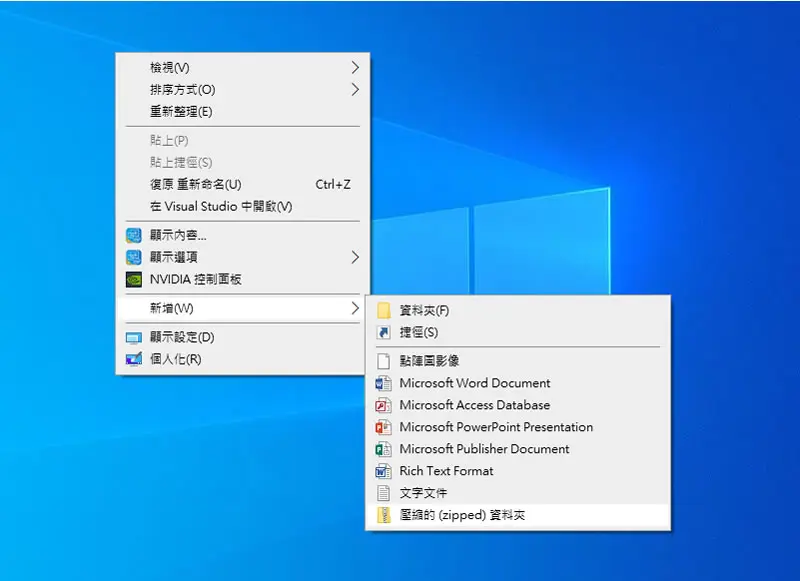Select 在 Visual Studio 中開啟(V)
This screenshot has width=800, height=581.
[x=243, y=206]
